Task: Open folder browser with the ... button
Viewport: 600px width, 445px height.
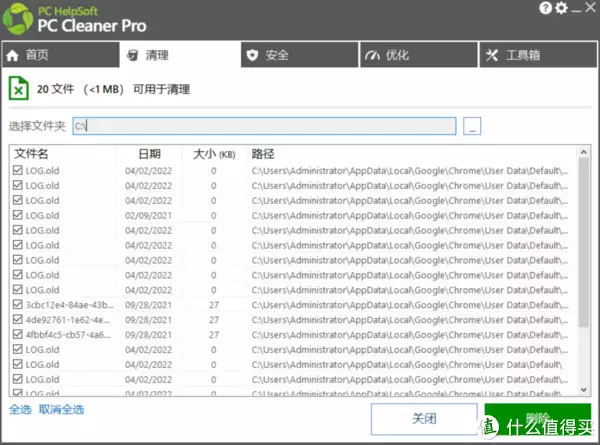Action: pos(473,125)
